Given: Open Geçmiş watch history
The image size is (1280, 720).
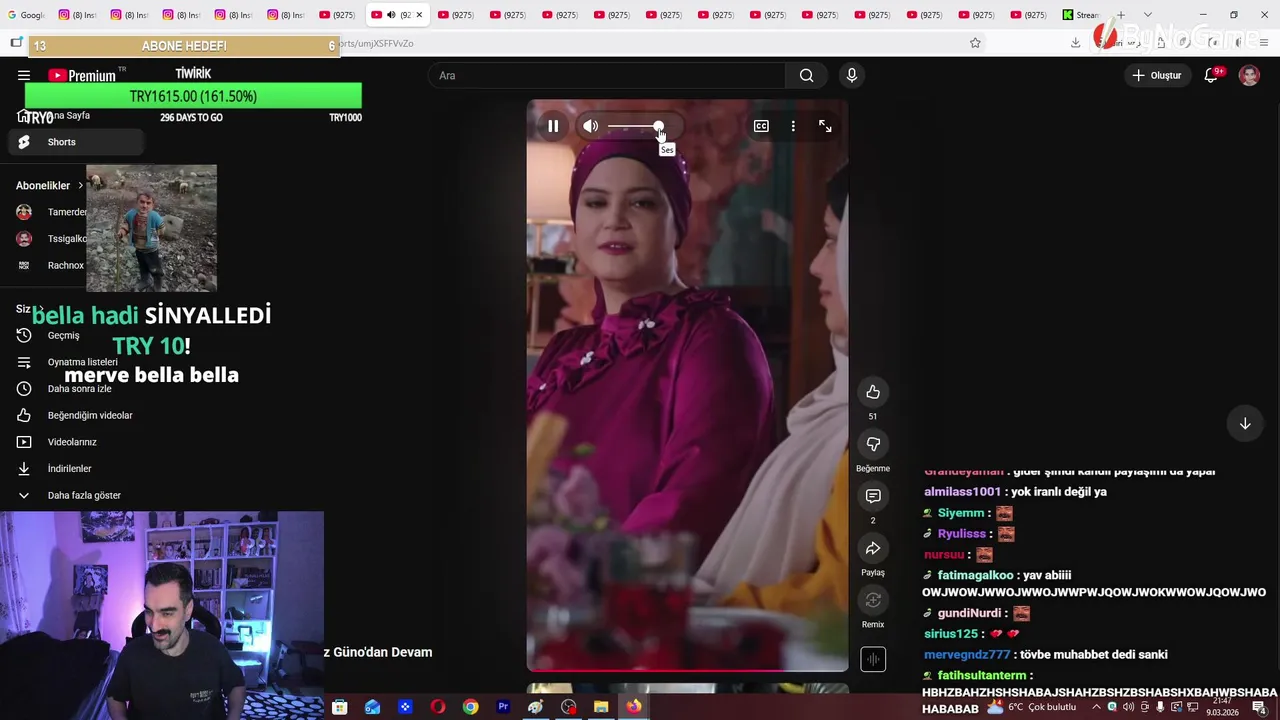Looking at the screenshot, I should pos(75,335).
